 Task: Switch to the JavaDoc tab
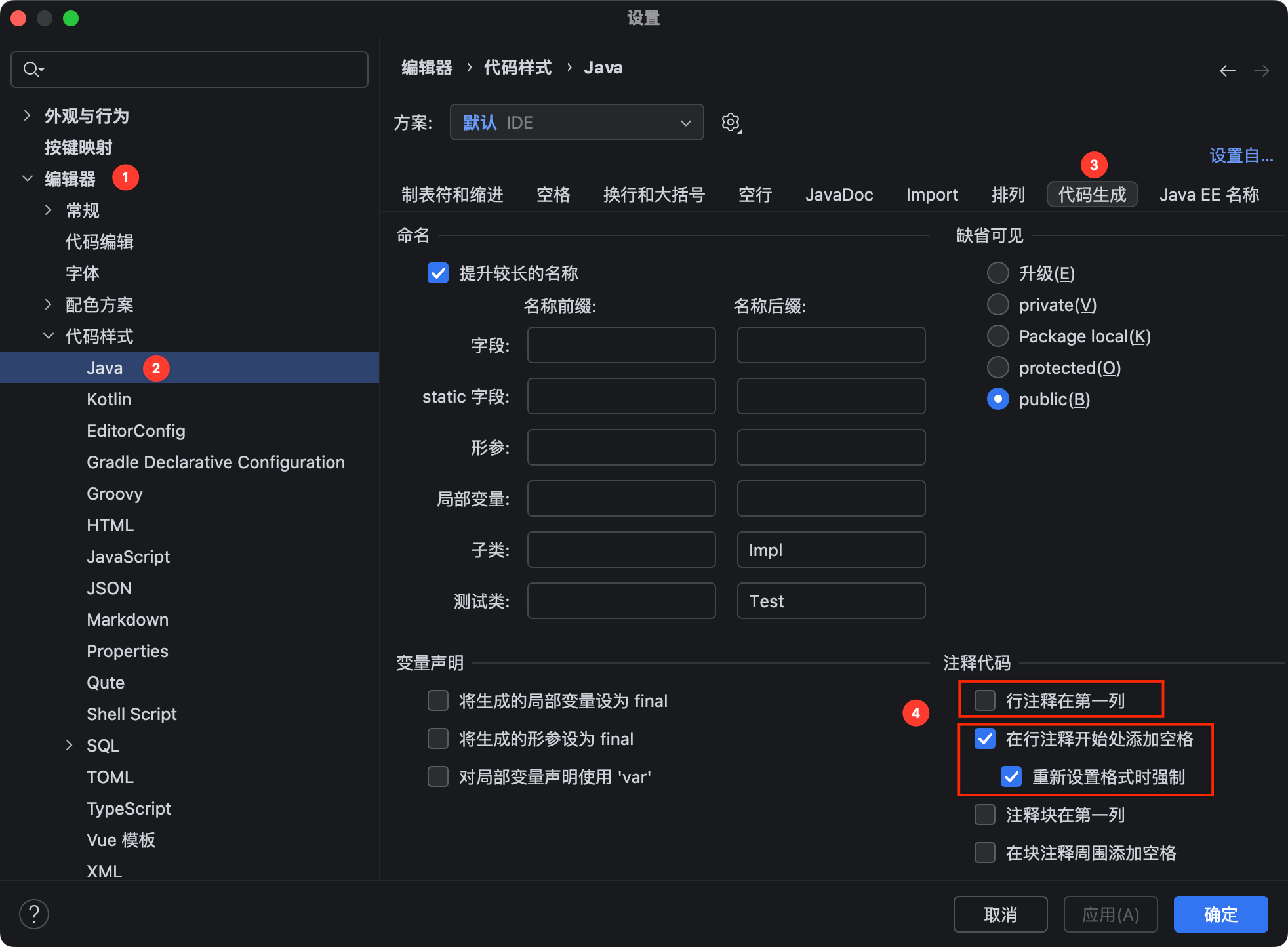(x=839, y=195)
